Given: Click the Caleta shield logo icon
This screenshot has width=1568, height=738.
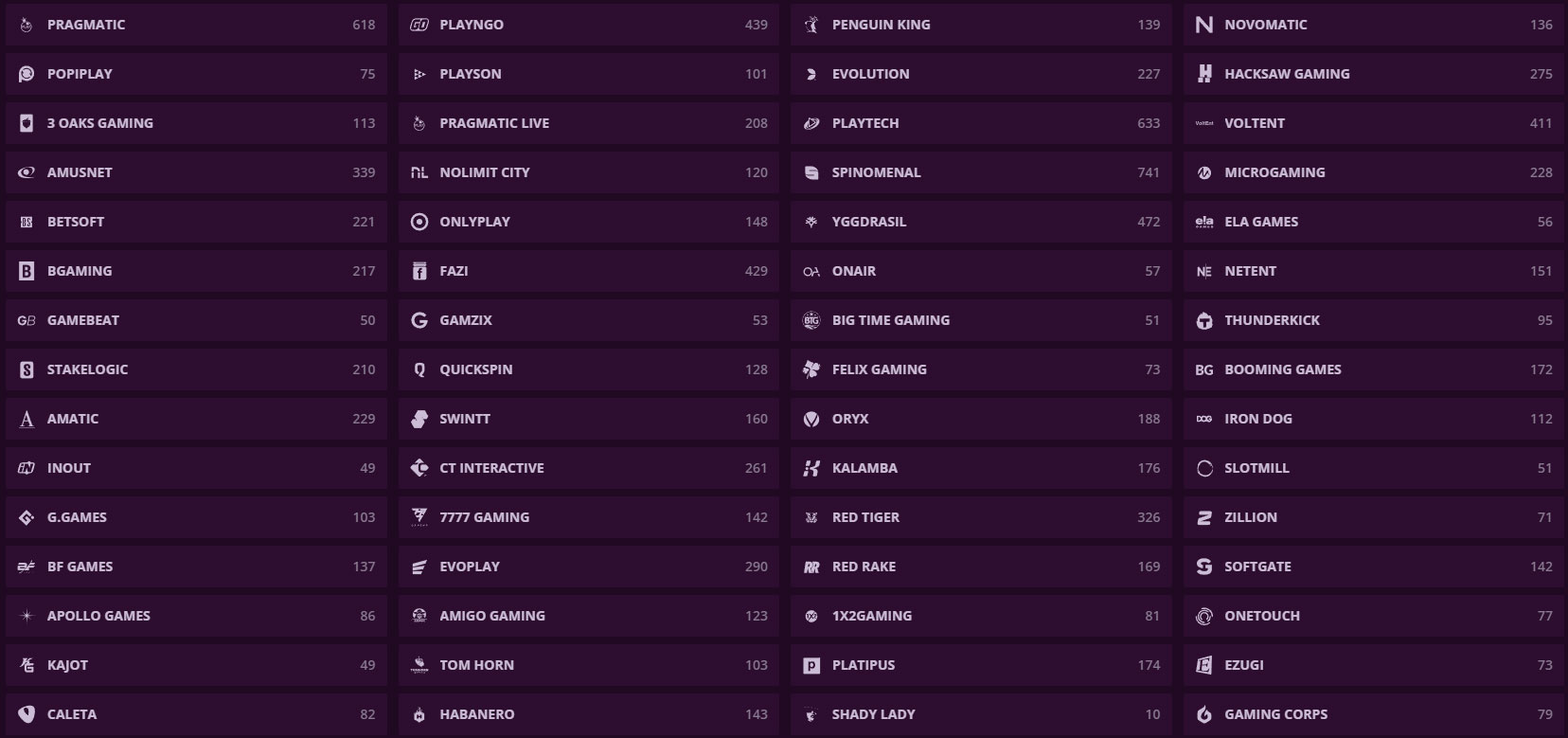Looking at the screenshot, I should (x=27, y=714).
